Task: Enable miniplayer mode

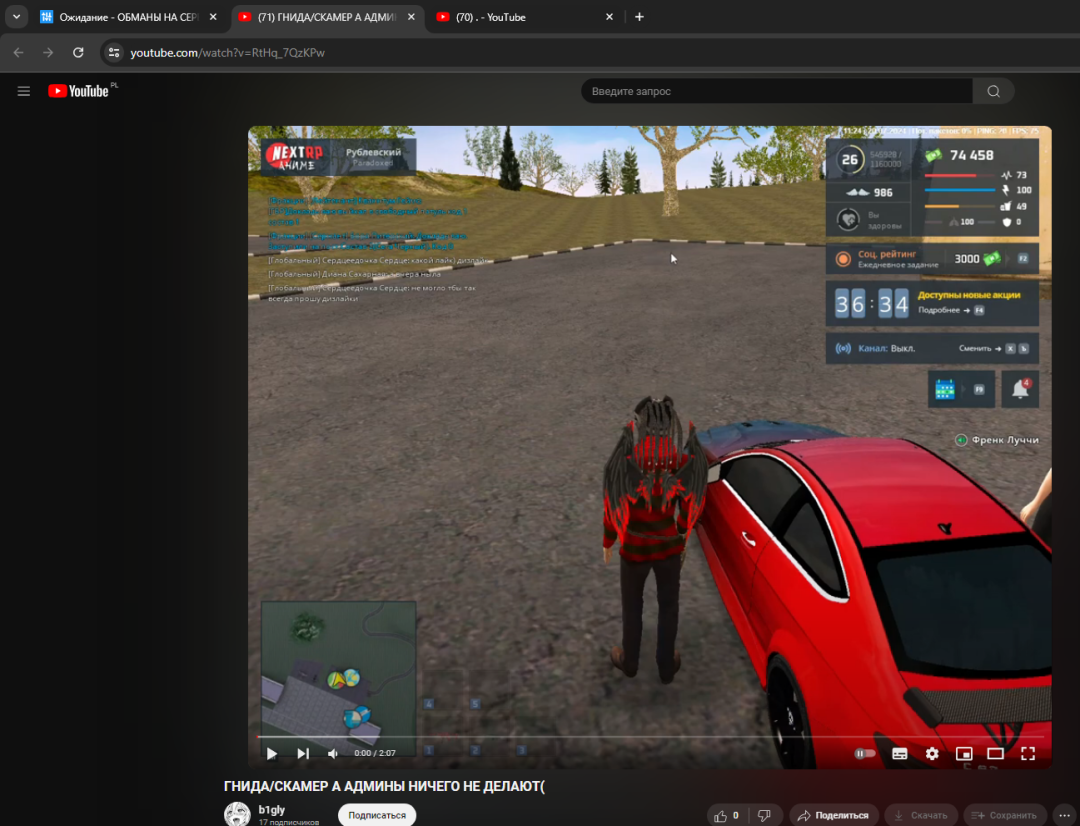Action: pyautogui.click(x=964, y=753)
